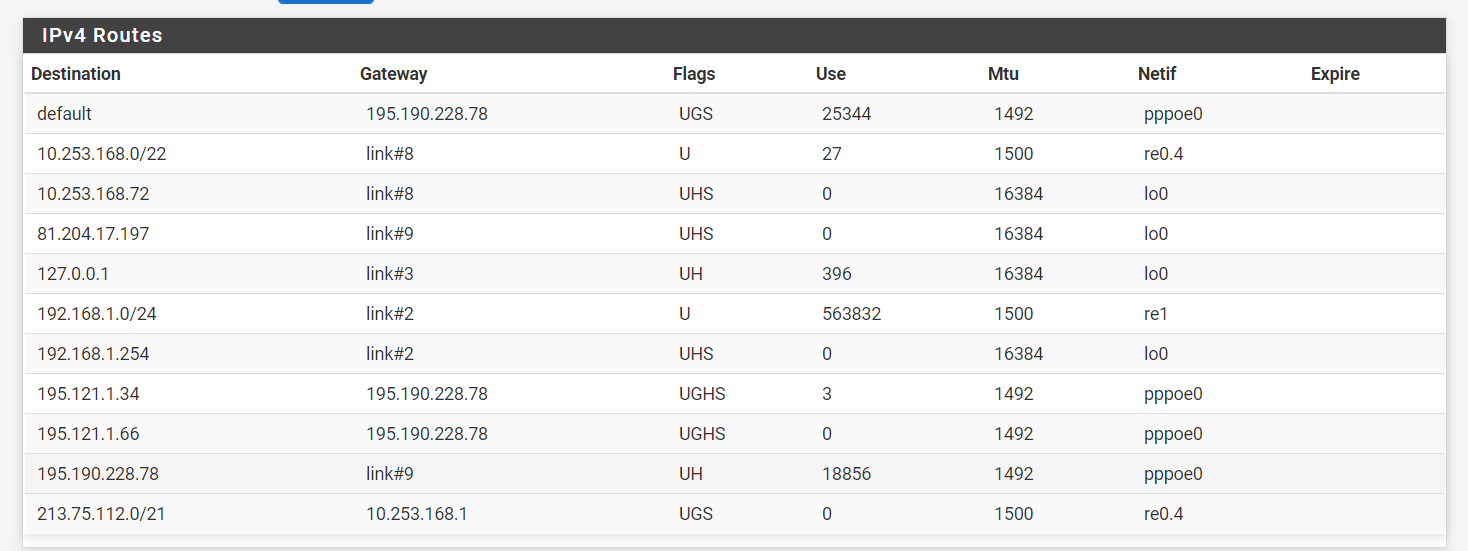Click the Flags column header

click(694, 74)
